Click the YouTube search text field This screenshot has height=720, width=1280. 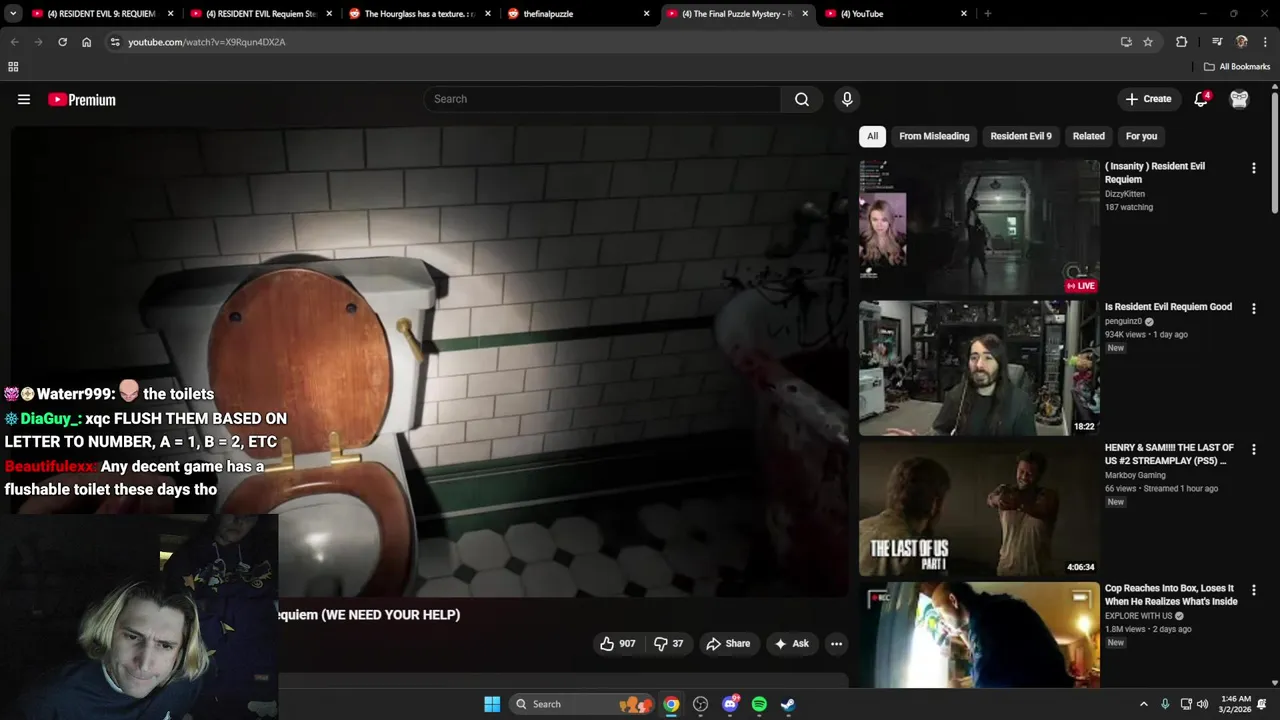coord(603,99)
